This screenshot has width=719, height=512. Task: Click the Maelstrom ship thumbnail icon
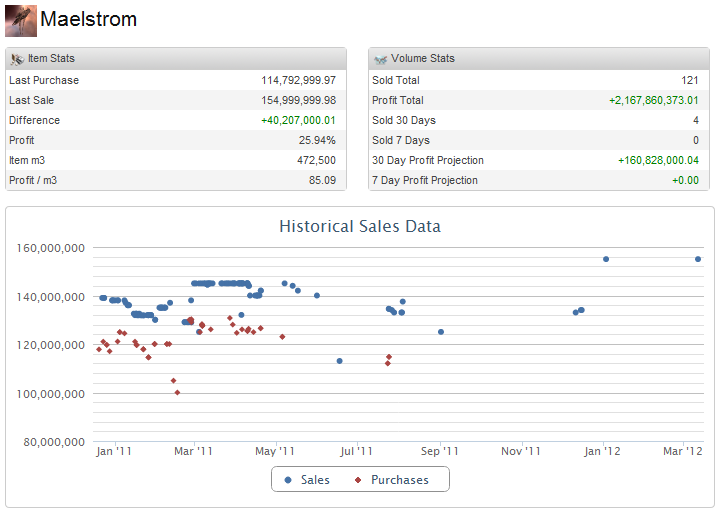(x=21, y=20)
